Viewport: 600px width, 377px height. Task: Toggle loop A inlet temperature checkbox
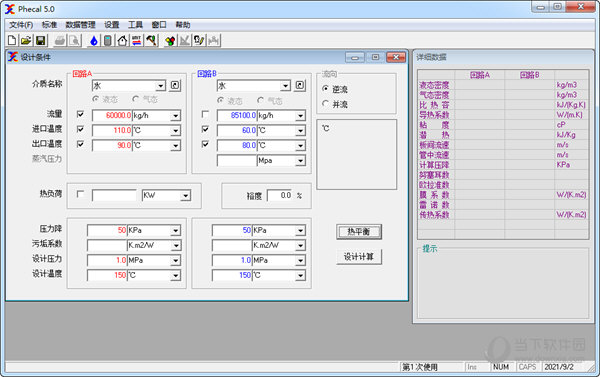click(80, 129)
